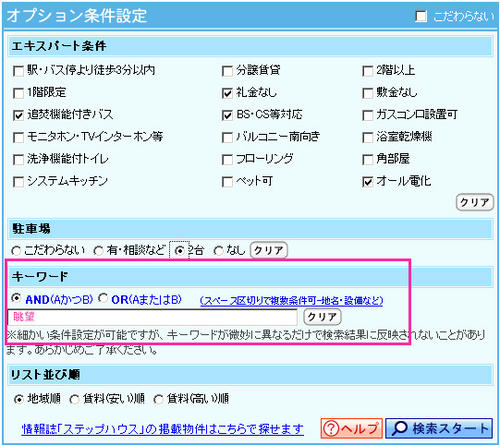
Task: Check 洗浄機能付トイレ option
Action: pos(18,160)
